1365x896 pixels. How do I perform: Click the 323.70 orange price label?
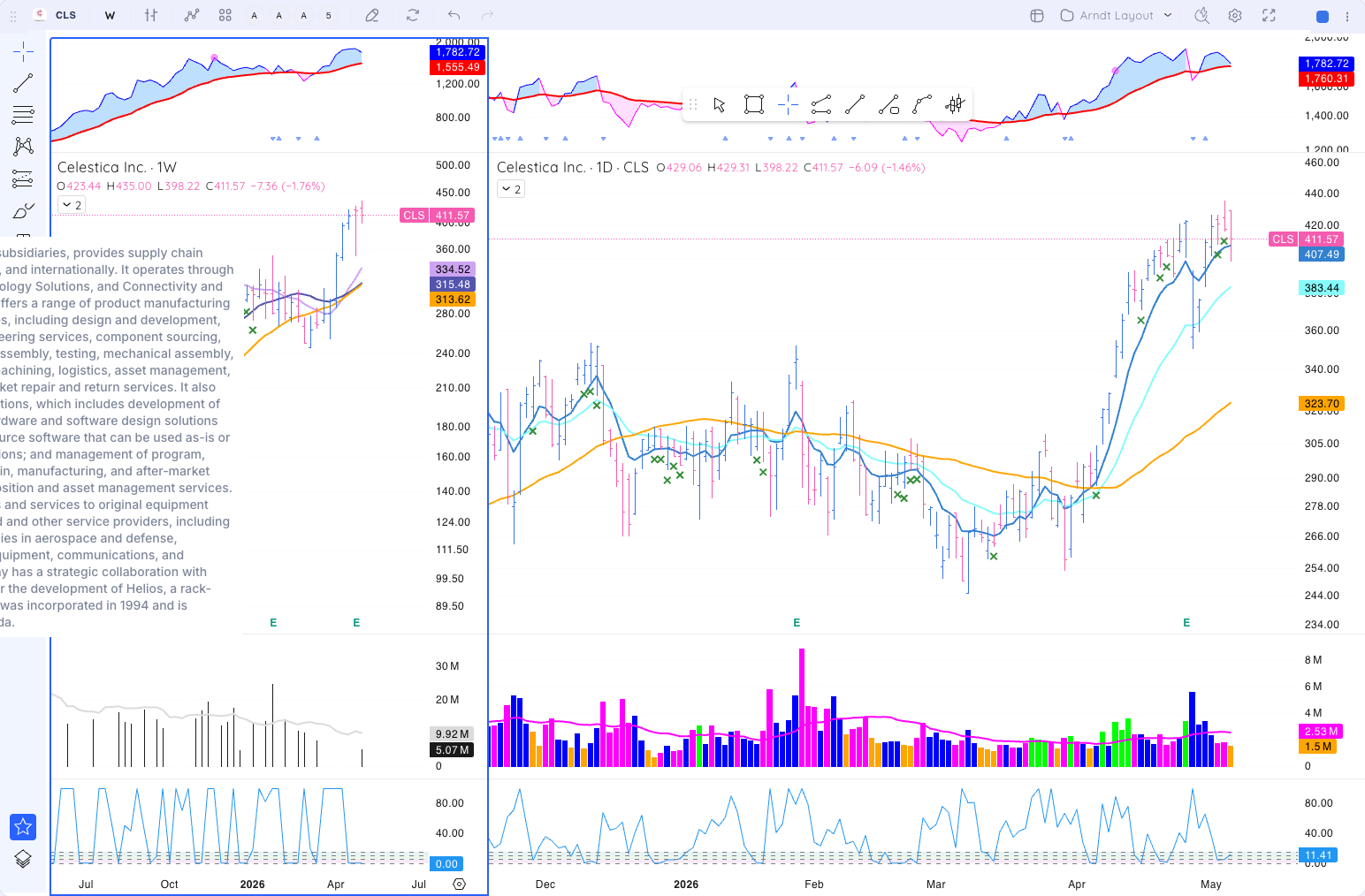(x=1322, y=404)
